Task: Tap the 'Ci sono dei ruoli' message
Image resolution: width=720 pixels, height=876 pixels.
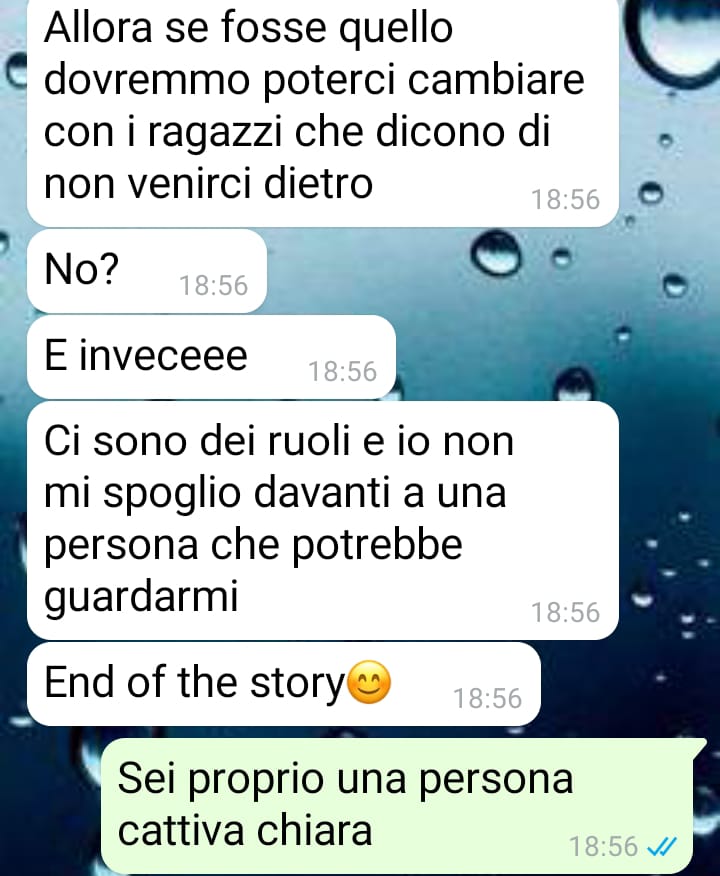Action: (323, 520)
